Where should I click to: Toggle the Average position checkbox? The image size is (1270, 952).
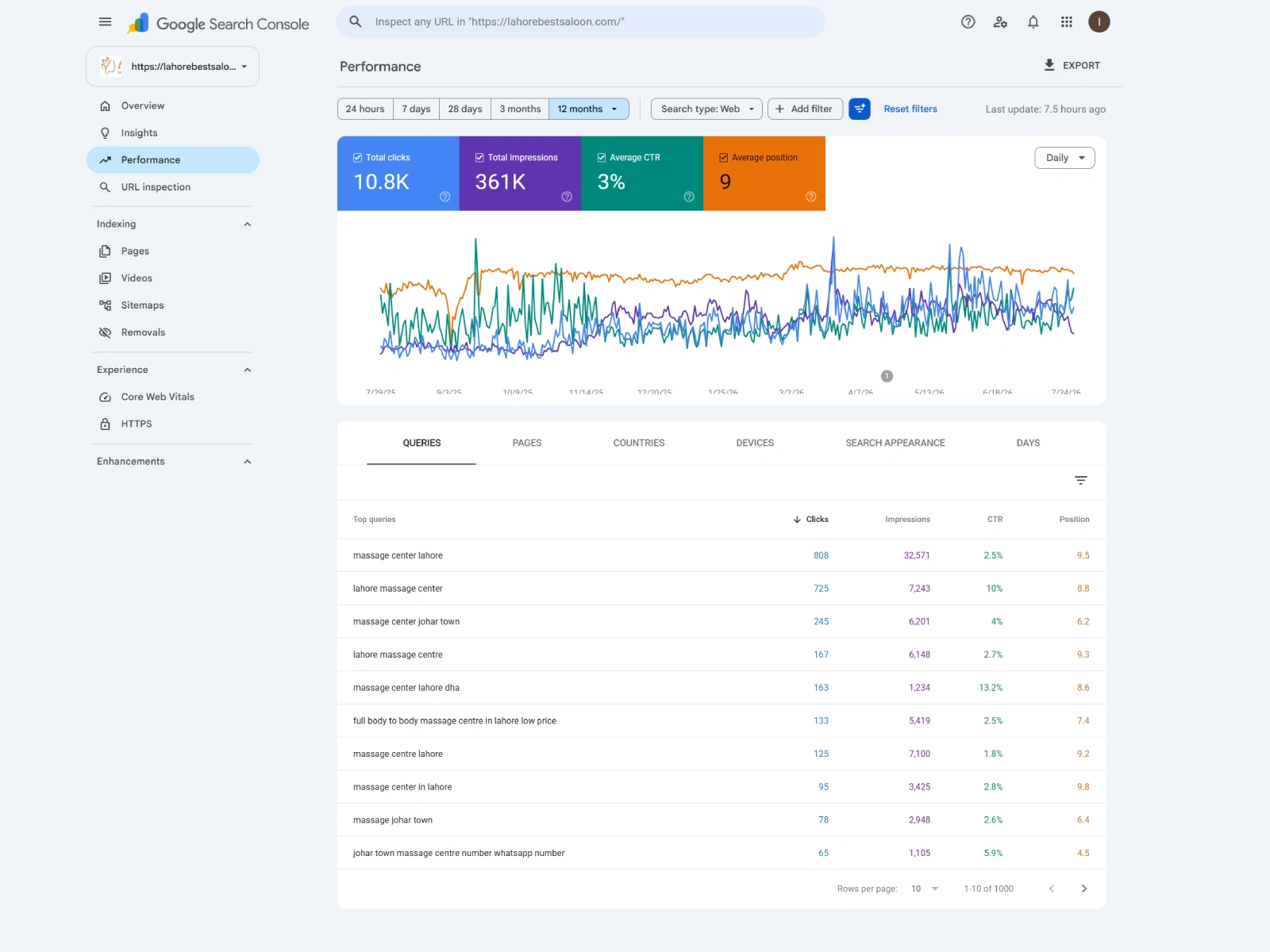point(724,158)
